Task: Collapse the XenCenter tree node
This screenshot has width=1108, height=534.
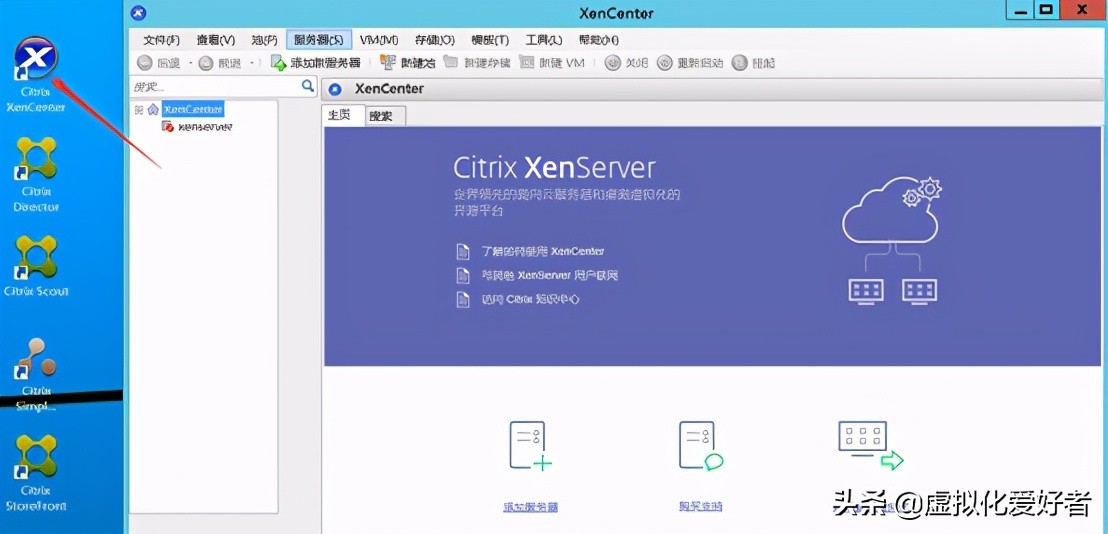Action: point(138,109)
